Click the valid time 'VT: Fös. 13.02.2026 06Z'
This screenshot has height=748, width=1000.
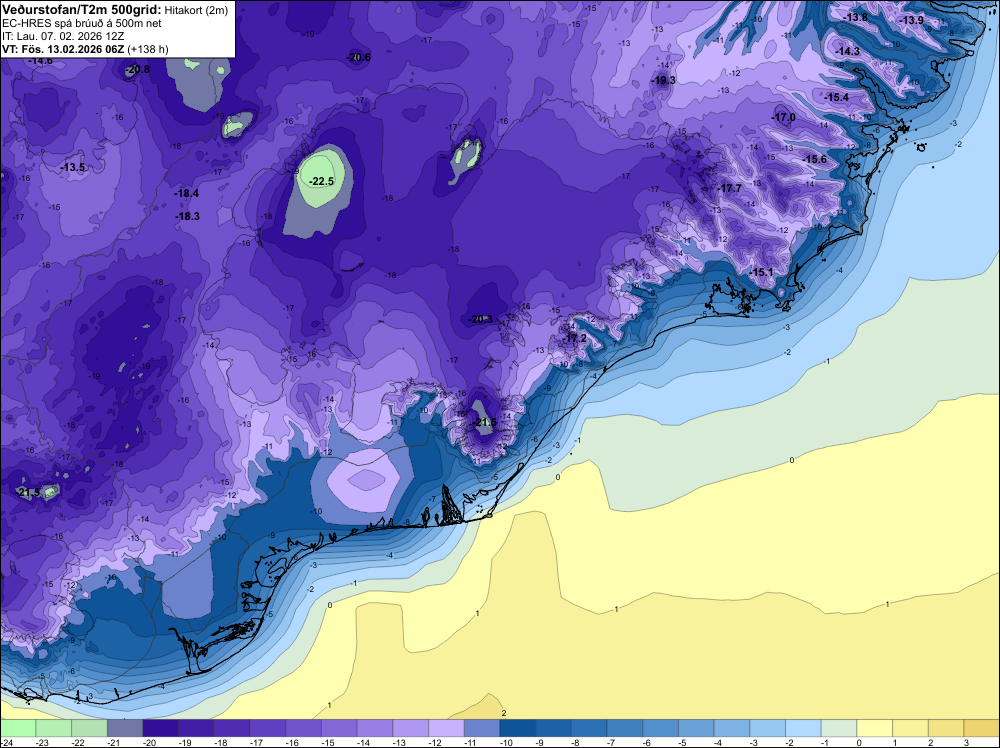pos(63,49)
